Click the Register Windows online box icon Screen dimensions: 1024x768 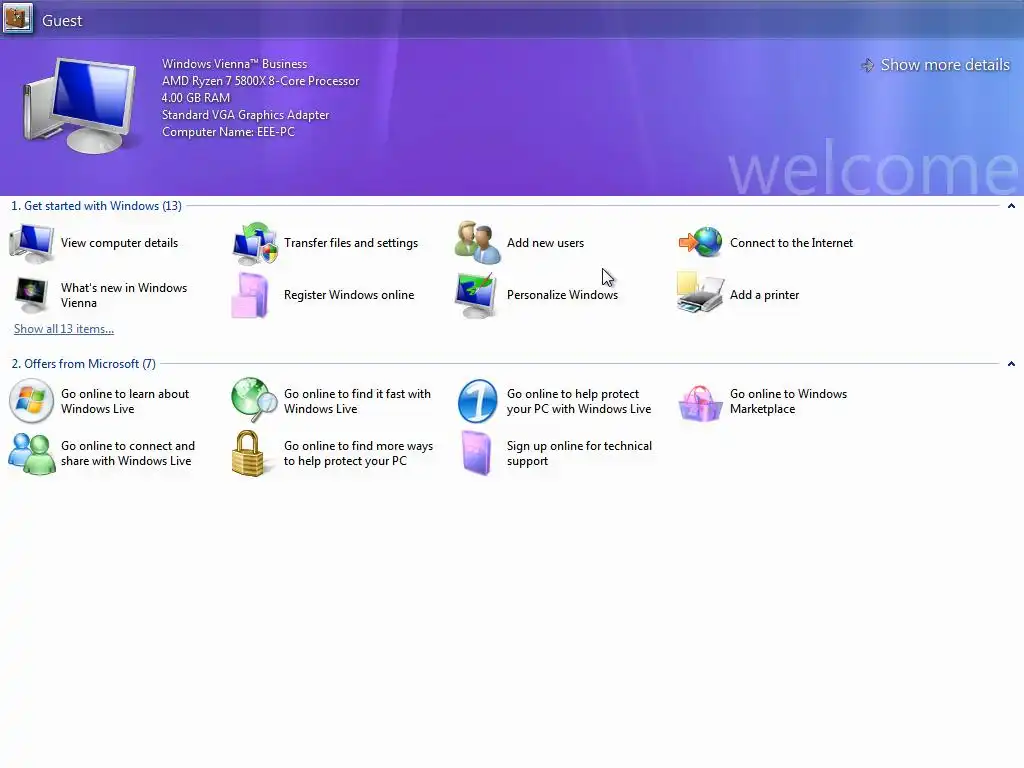[x=251, y=295]
